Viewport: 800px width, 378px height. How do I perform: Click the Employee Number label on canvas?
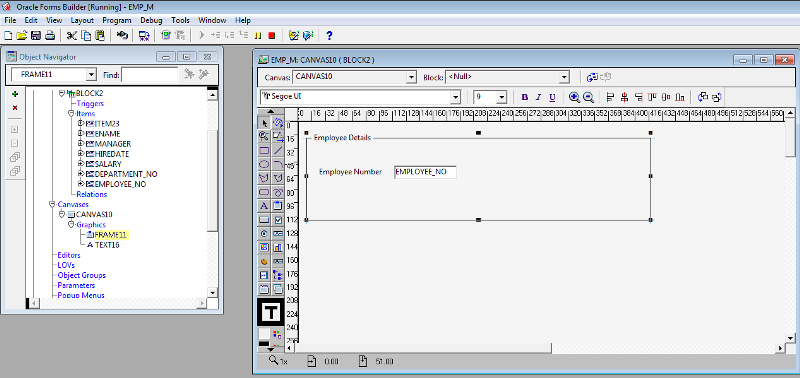click(x=350, y=172)
